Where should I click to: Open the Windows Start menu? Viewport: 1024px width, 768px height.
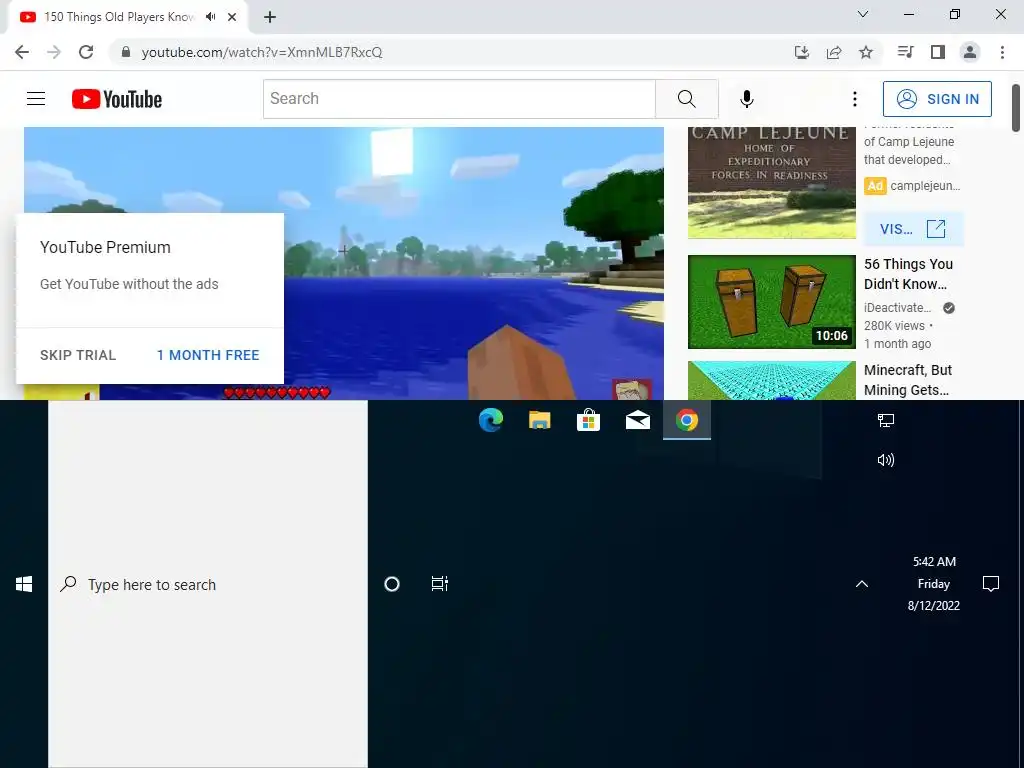tap(24, 584)
